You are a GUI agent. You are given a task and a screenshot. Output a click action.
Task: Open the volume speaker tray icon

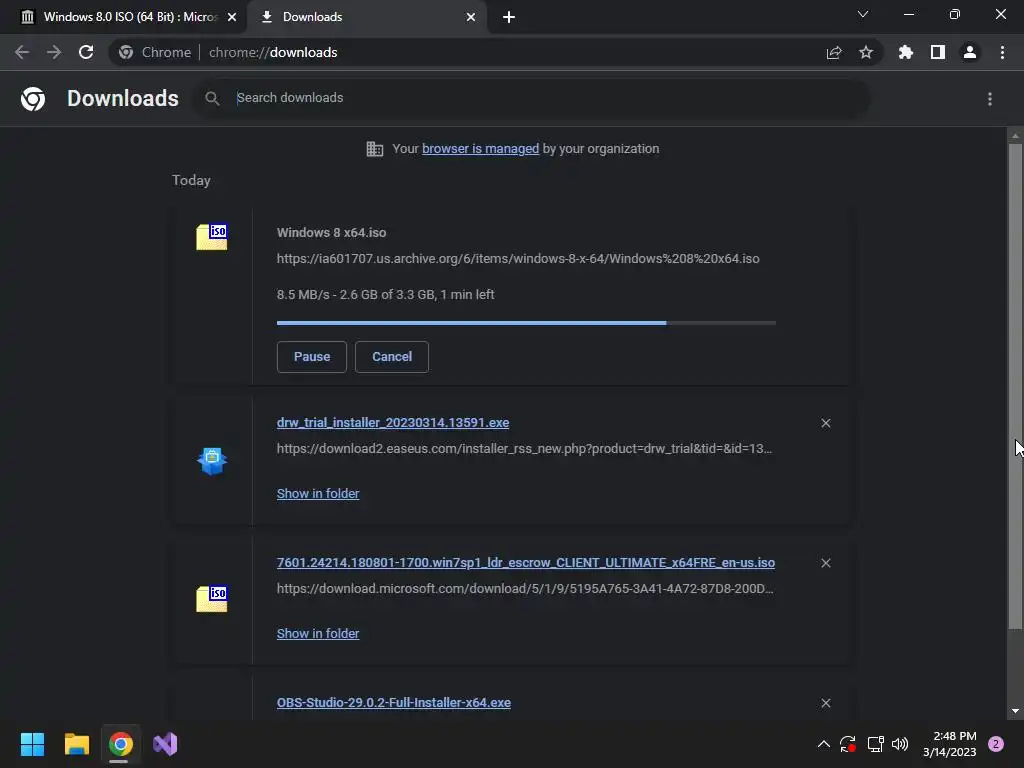[x=900, y=744]
